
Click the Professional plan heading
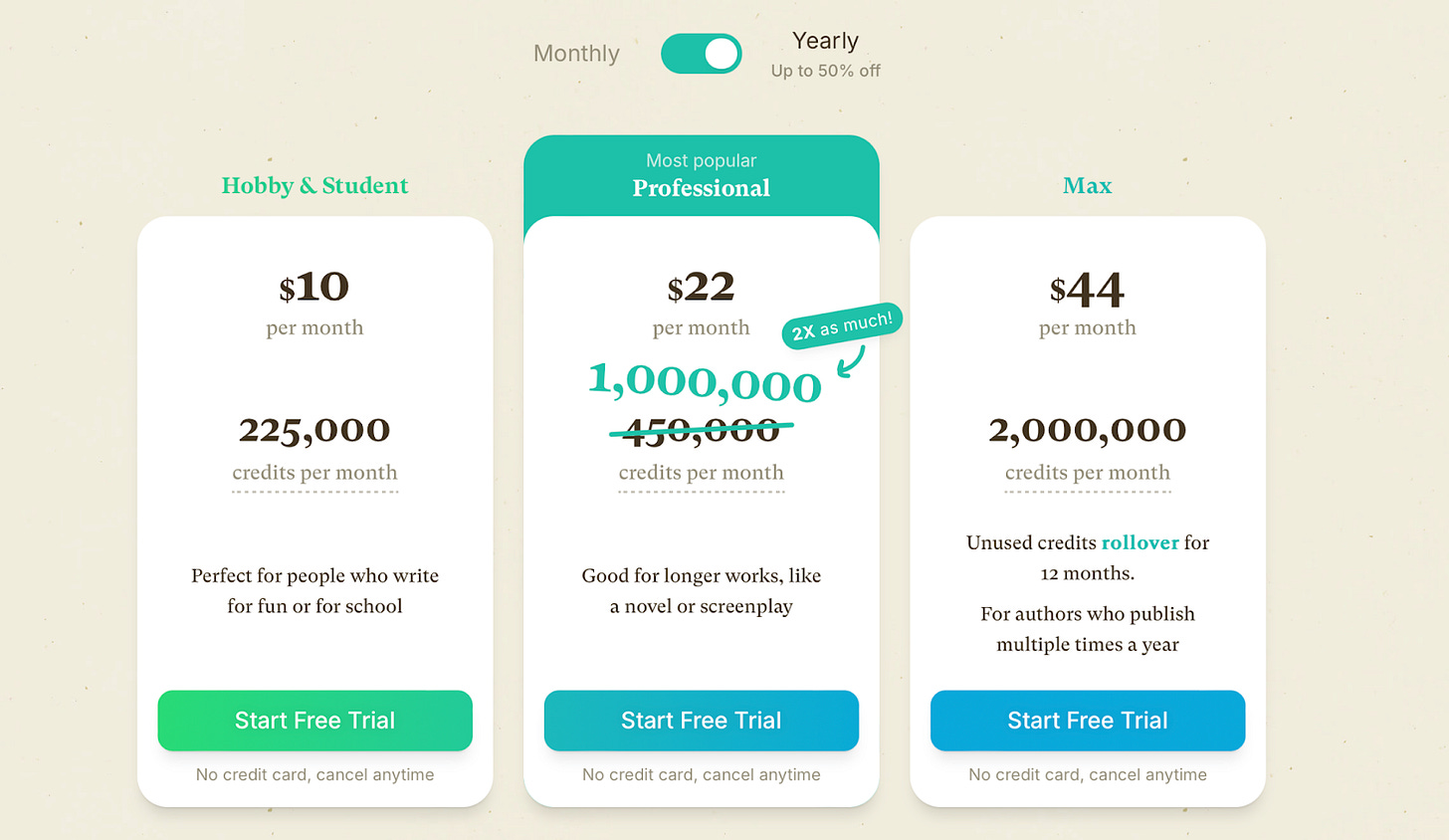click(x=702, y=188)
